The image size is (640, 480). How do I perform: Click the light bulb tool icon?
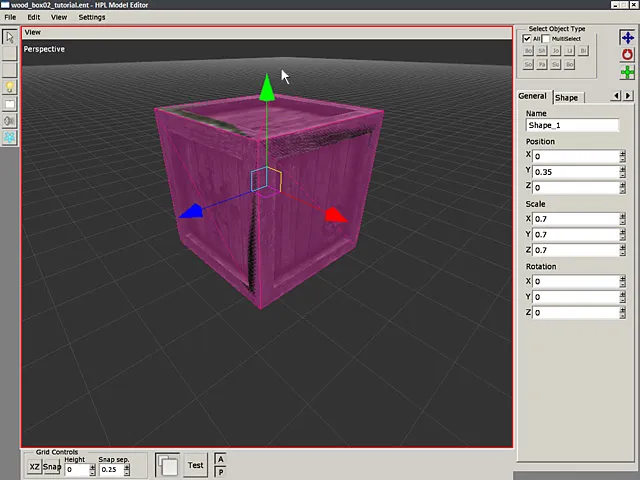click(10, 87)
